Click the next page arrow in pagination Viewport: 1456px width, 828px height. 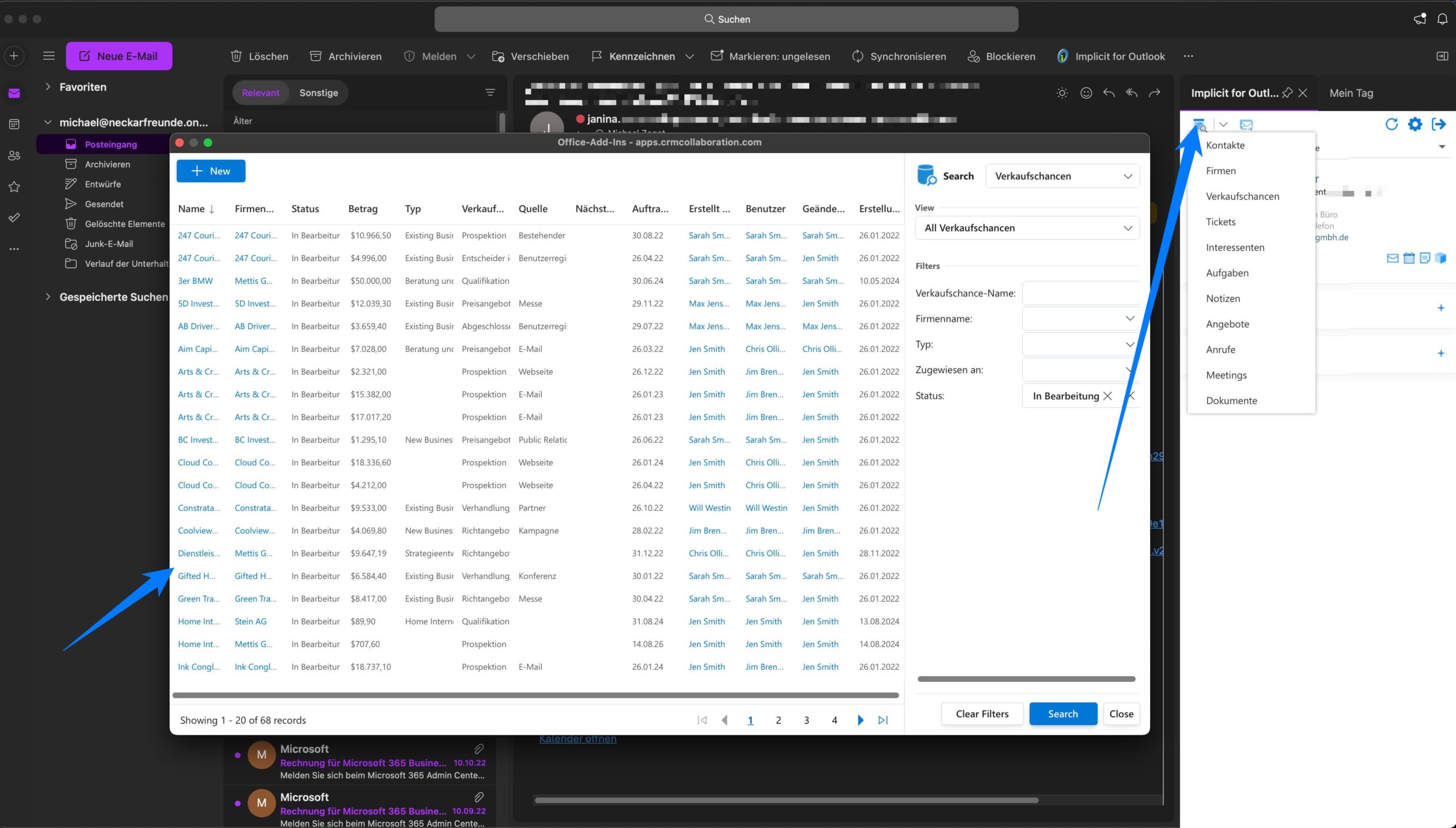point(860,720)
